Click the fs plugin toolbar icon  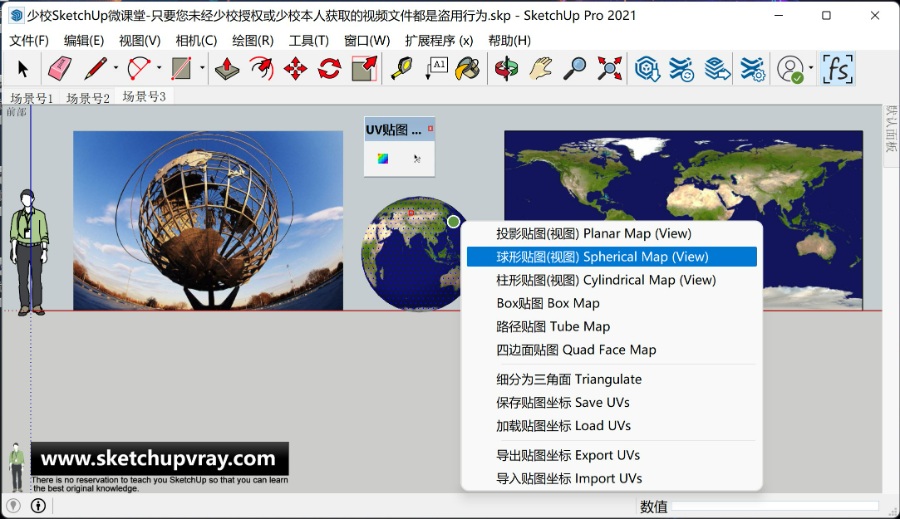tap(837, 69)
